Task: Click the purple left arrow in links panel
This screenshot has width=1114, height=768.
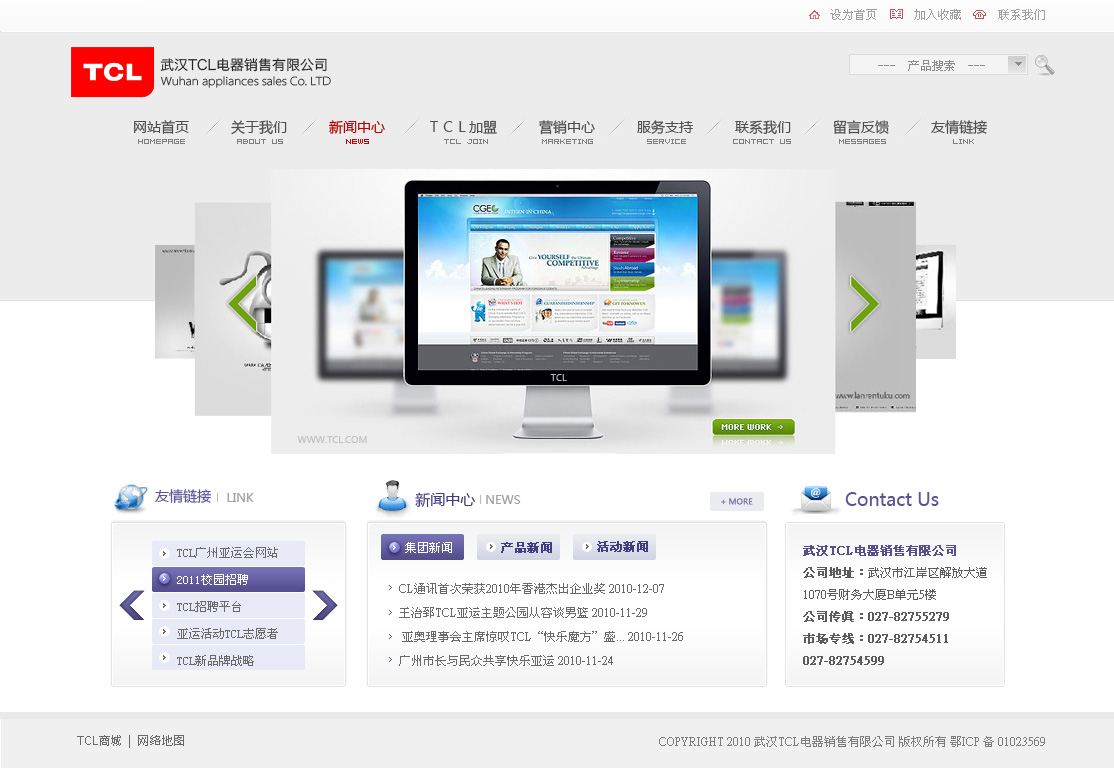Action: click(132, 605)
